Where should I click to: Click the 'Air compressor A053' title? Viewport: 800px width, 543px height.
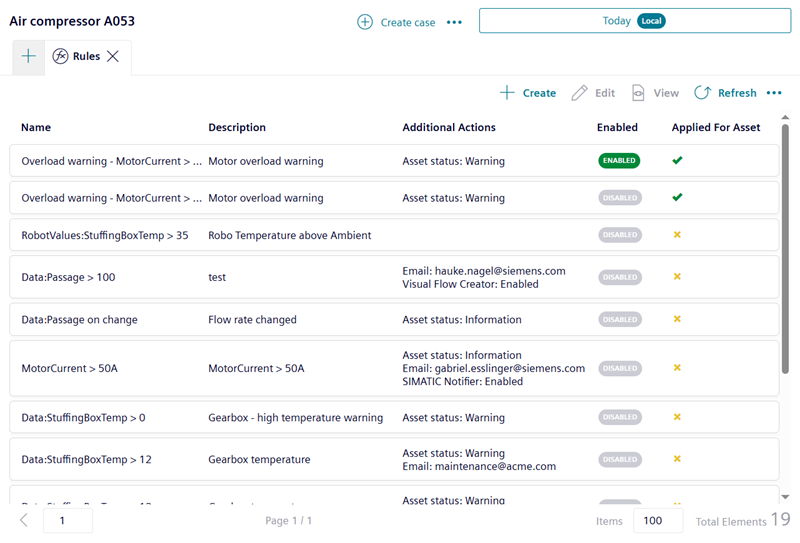point(72,21)
